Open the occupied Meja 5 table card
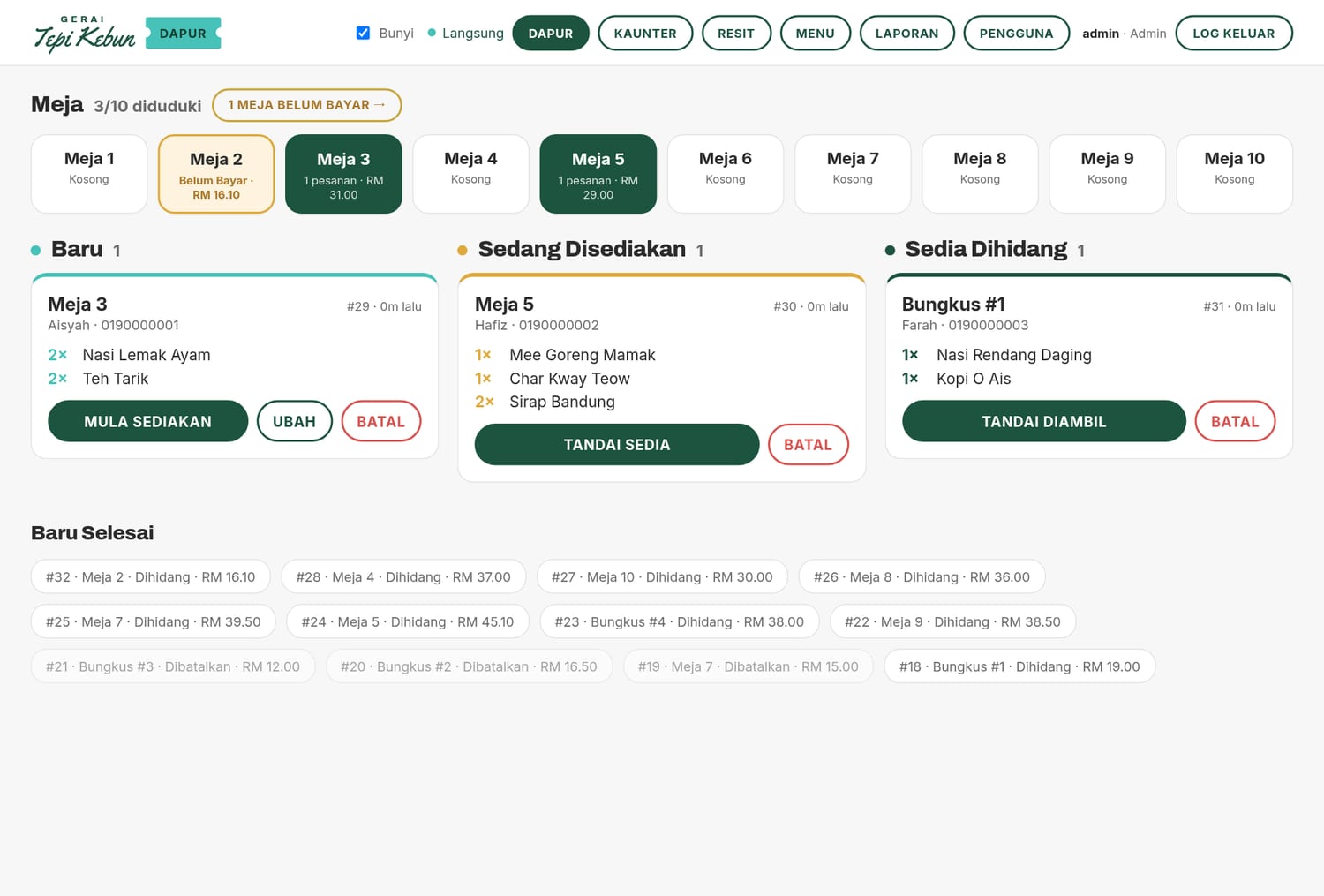Viewport: 1324px width, 896px height. coord(598,174)
